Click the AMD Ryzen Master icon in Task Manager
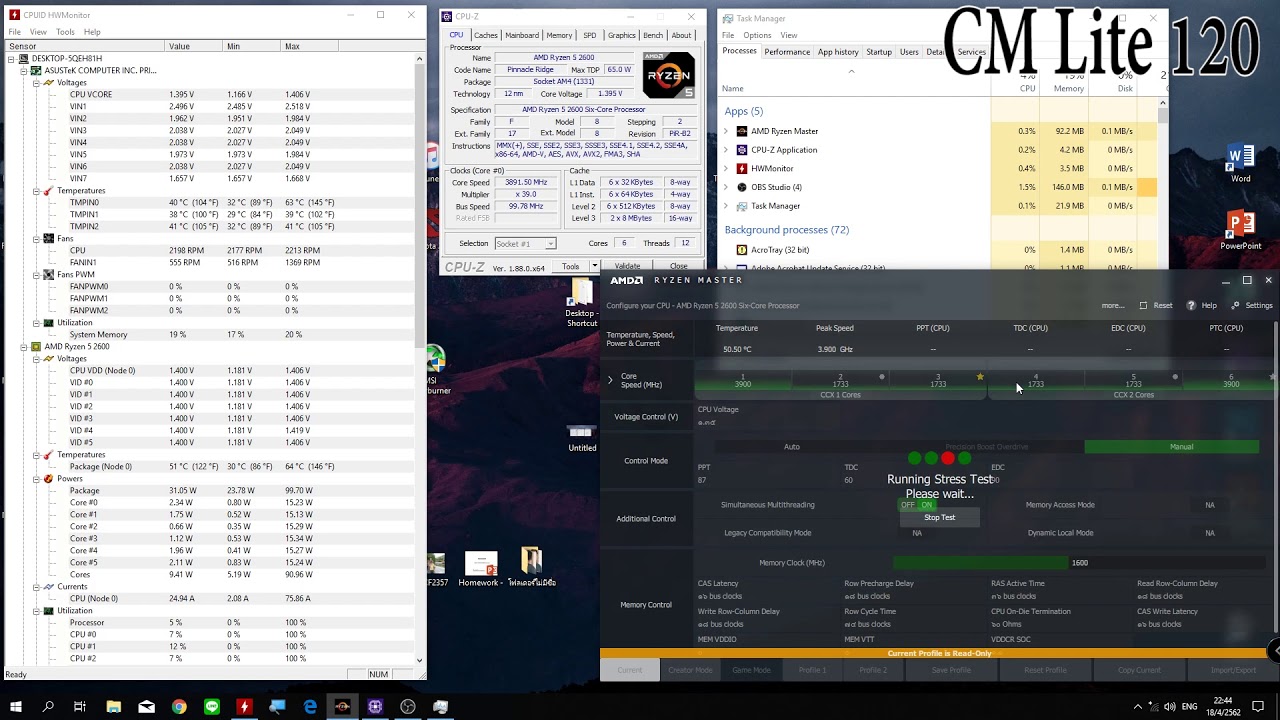1280x720 pixels. tap(741, 131)
